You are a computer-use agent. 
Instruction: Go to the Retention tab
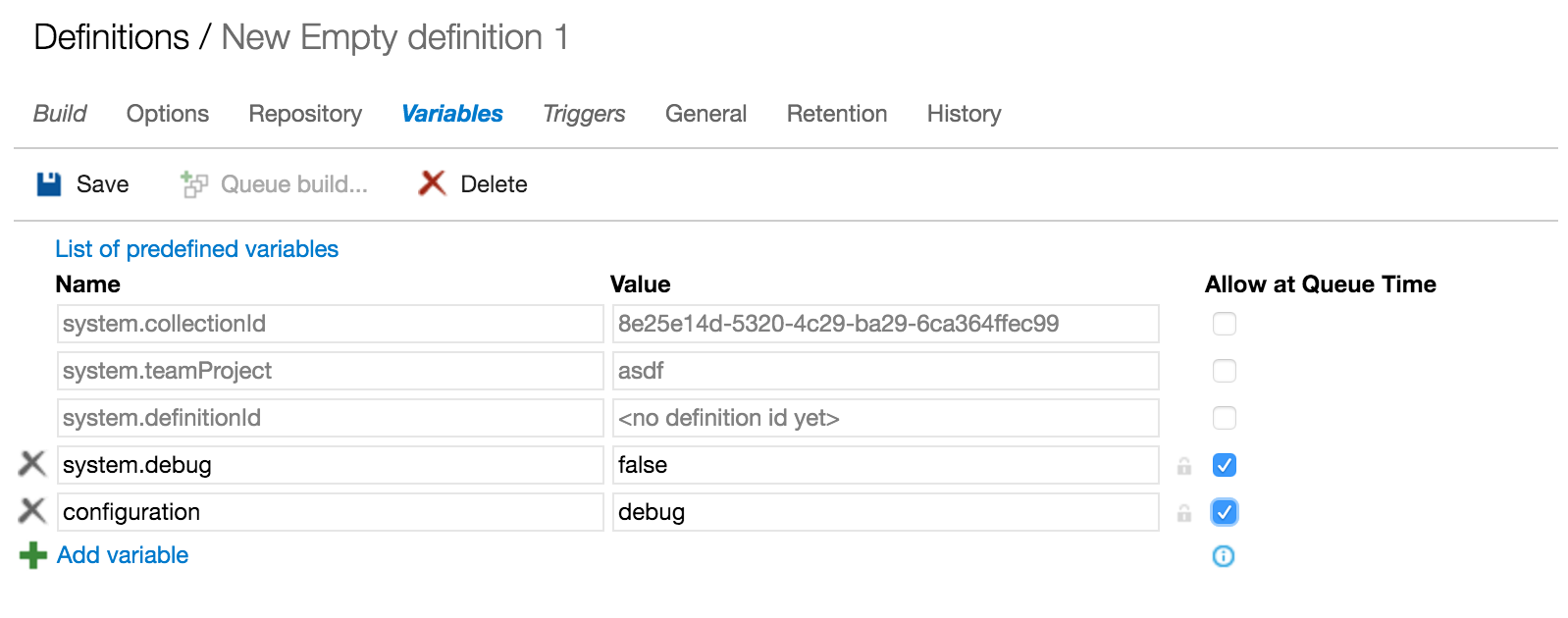[x=837, y=114]
